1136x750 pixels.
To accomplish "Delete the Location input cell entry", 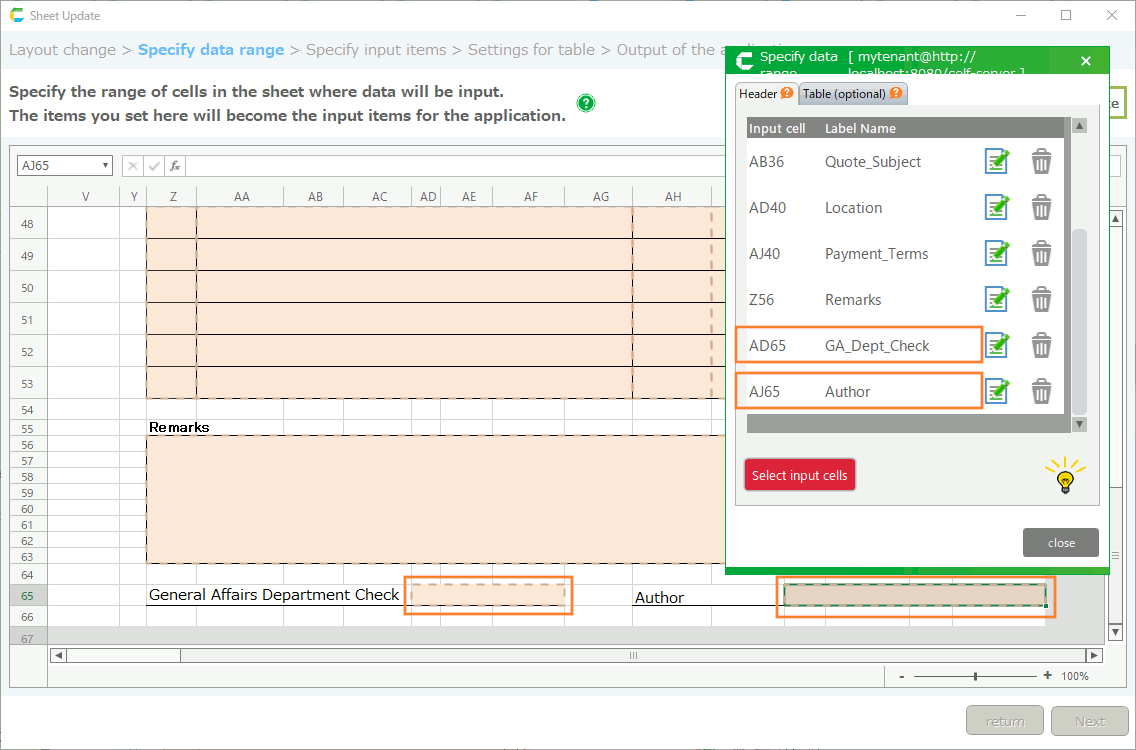I will 1041,207.
